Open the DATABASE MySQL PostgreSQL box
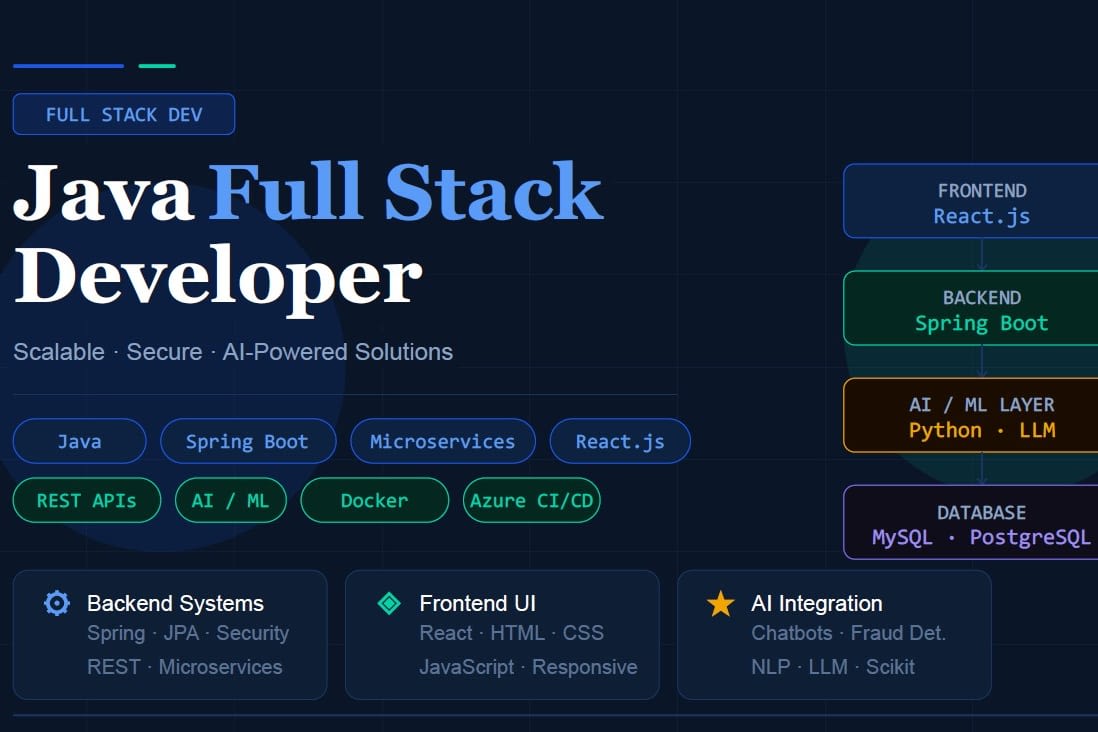 [x=971, y=523]
